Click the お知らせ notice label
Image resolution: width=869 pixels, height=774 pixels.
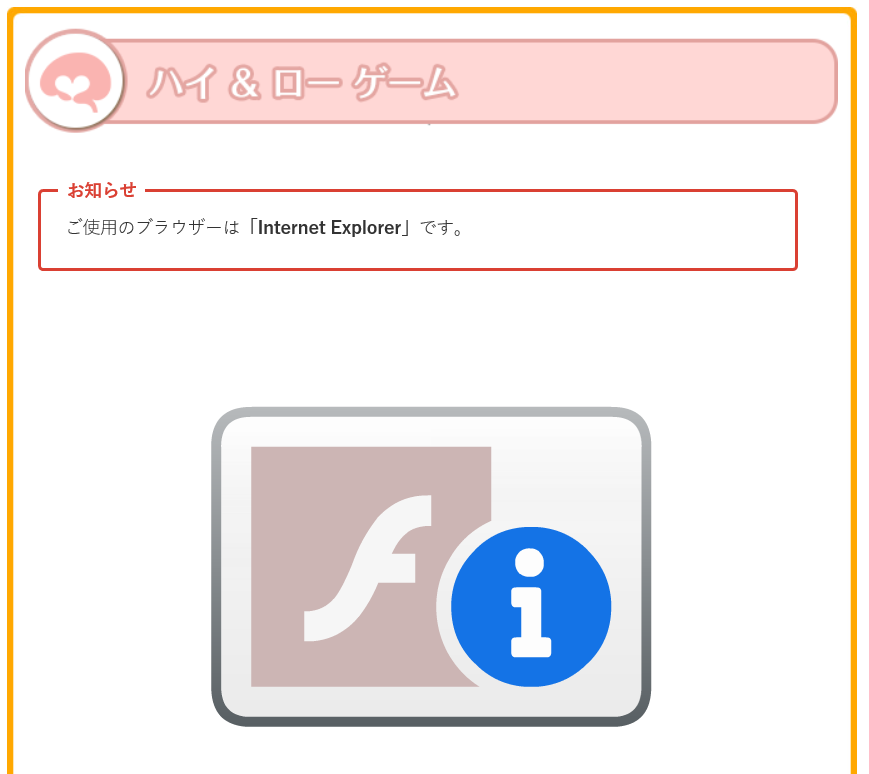click(x=102, y=190)
